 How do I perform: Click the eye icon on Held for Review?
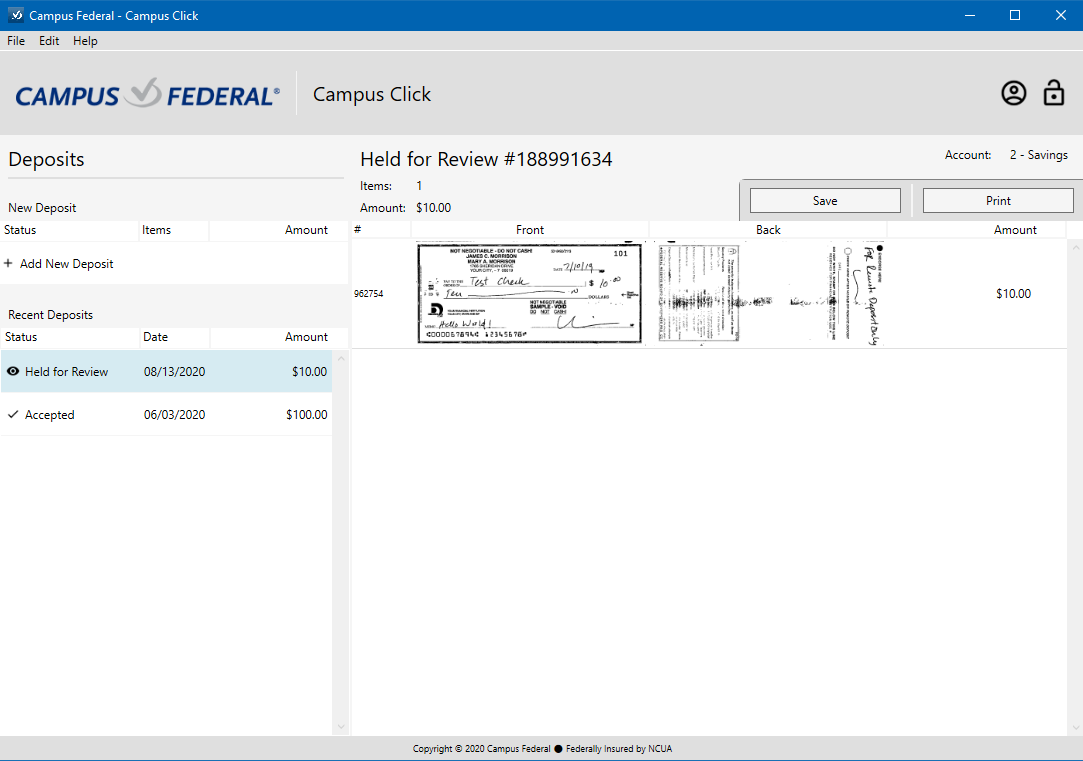[12, 371]
